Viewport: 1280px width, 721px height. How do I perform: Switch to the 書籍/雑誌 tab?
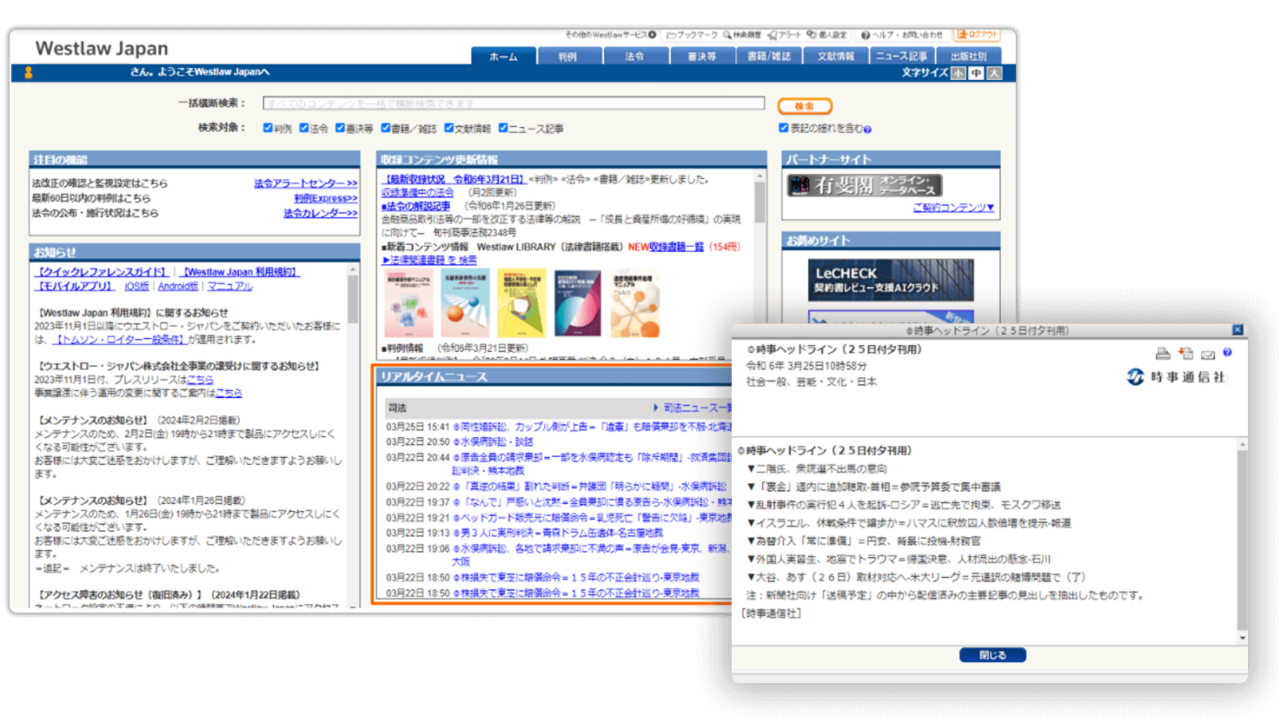(x=769, y=57)
